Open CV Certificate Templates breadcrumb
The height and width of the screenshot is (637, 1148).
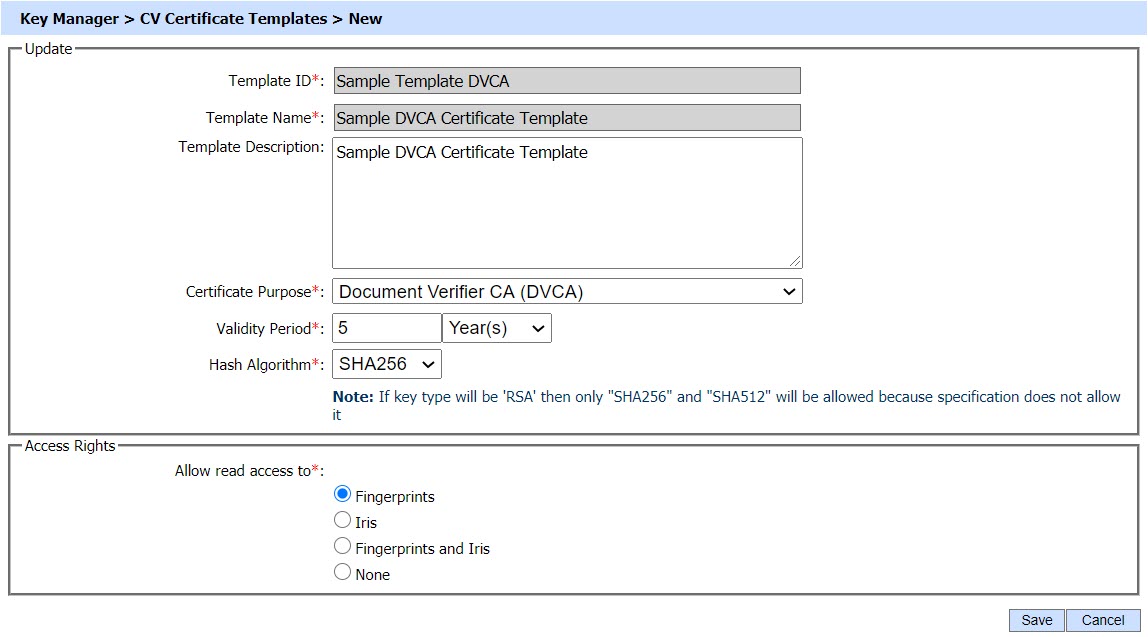(237, 18)
